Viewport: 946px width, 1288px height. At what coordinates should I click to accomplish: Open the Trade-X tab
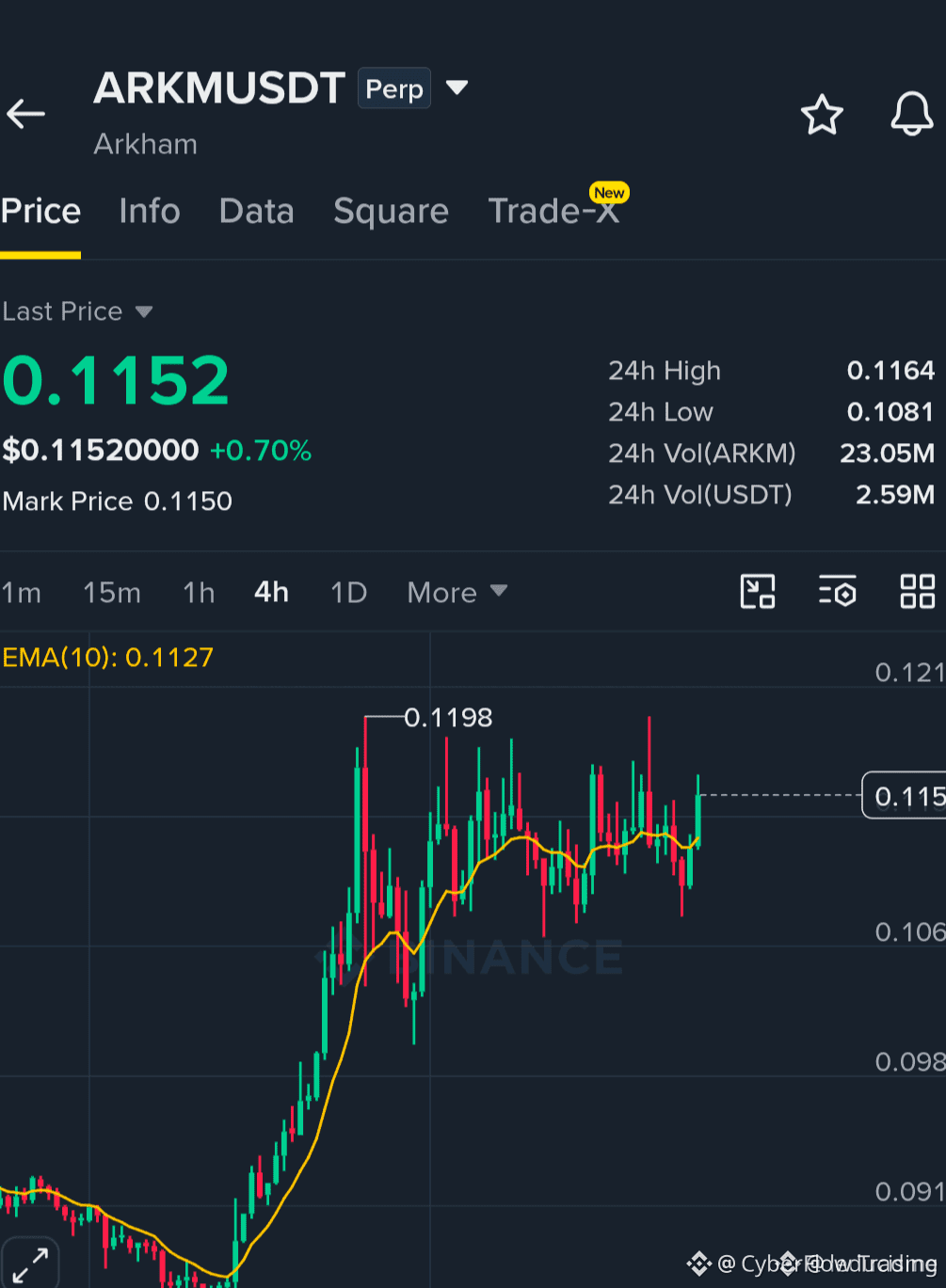click(x=554, y=211)
